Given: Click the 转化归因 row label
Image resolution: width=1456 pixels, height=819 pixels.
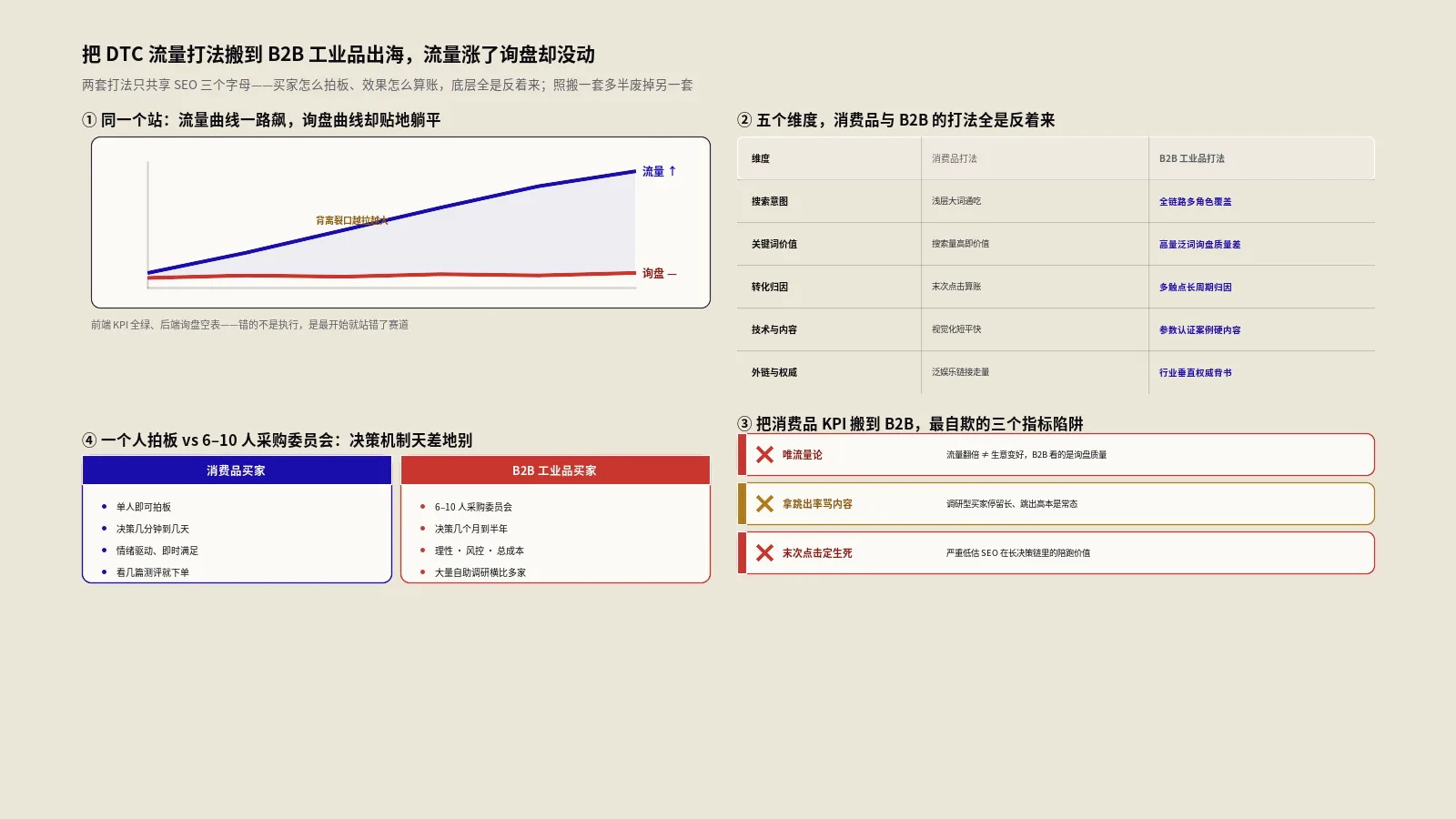Looking at the screenshot, I should [770, 287].
